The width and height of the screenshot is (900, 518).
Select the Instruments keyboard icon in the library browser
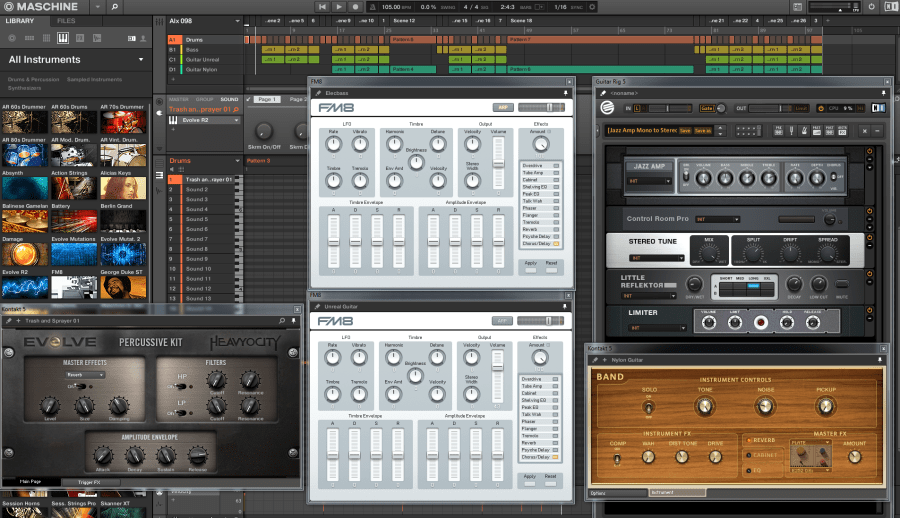(63, 38)
